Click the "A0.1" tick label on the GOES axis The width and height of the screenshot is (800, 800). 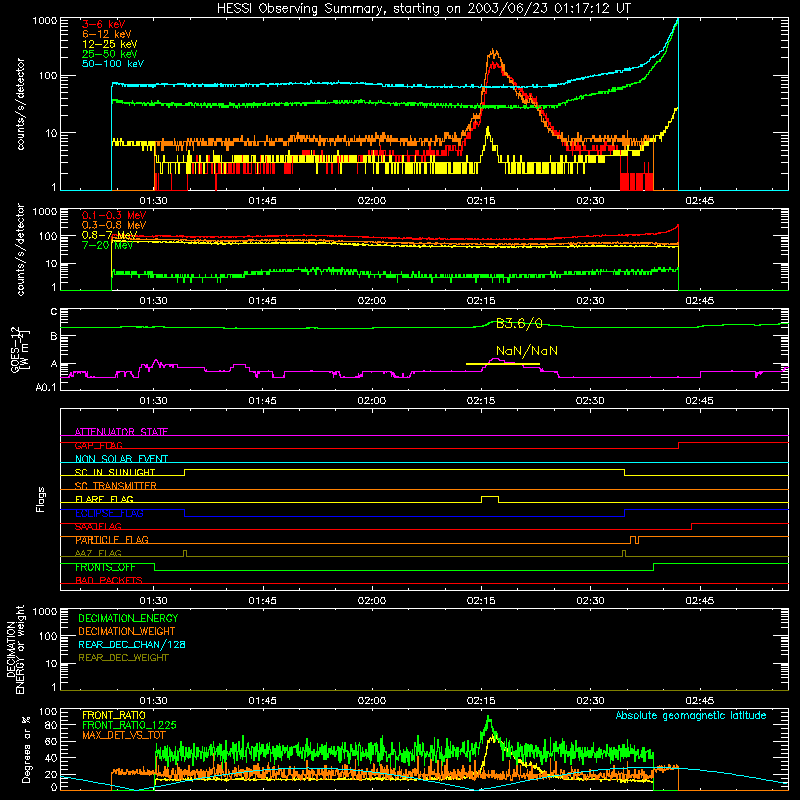pyautogui.click(x=45, y=388)
